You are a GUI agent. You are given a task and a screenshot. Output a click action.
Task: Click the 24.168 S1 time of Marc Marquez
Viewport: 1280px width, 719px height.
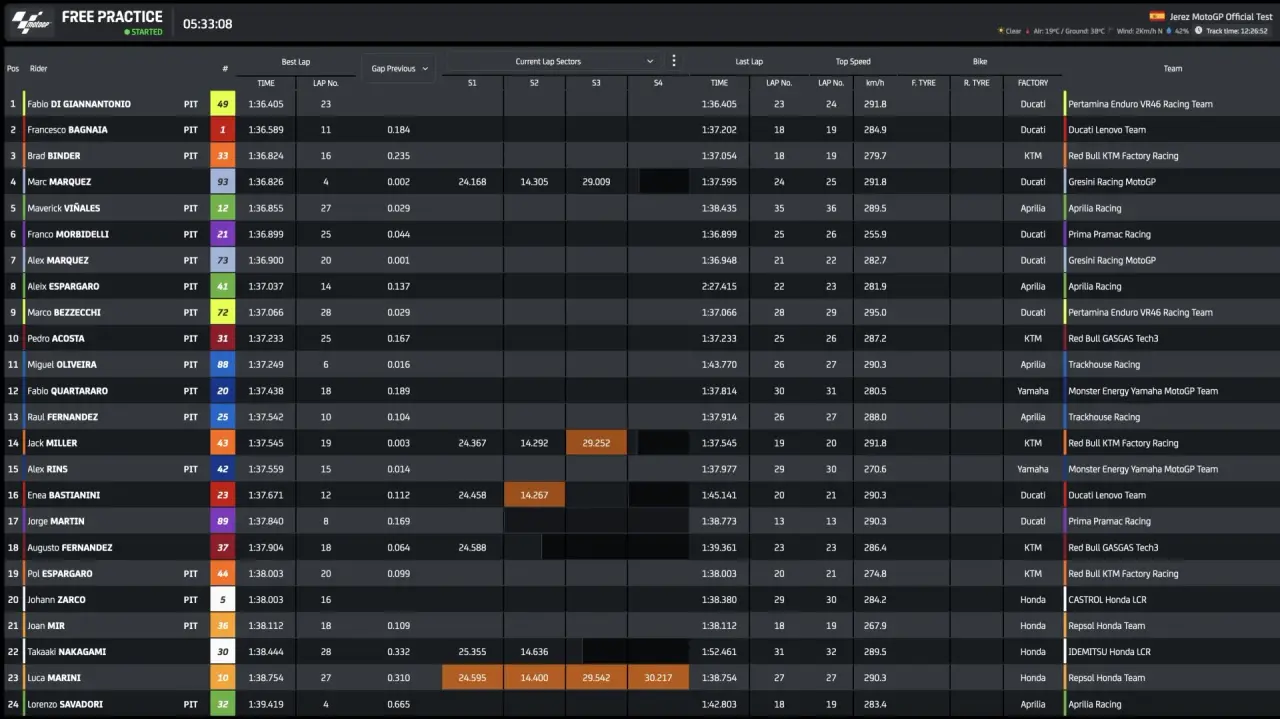click(472, 182)
